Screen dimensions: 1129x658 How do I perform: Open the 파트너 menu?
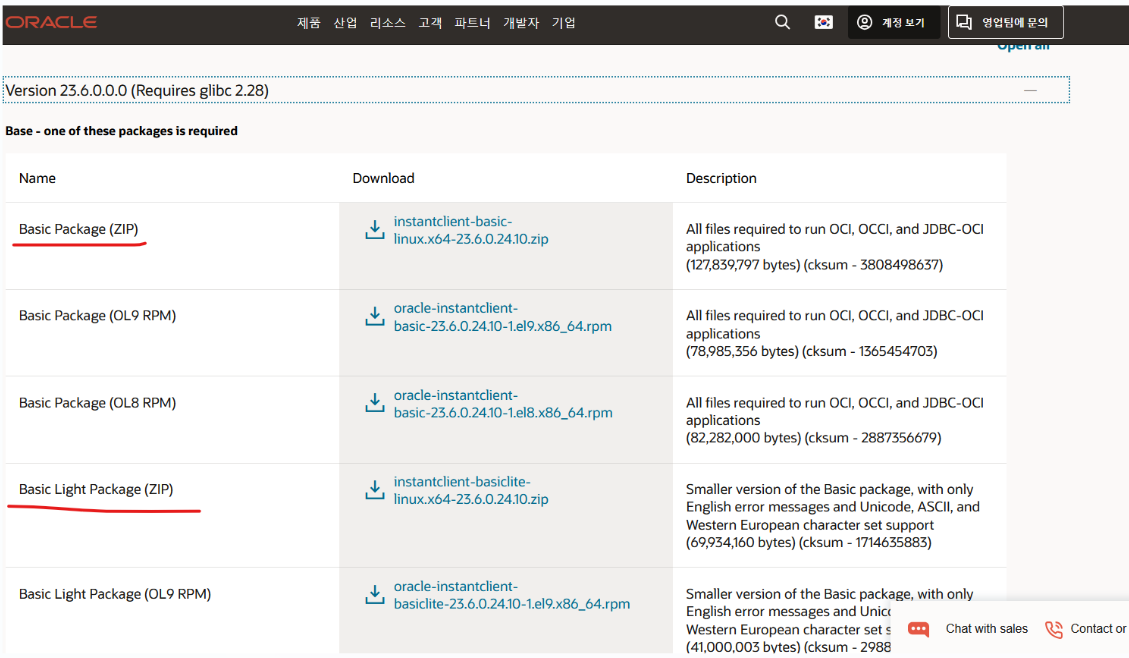click(472, 23)
